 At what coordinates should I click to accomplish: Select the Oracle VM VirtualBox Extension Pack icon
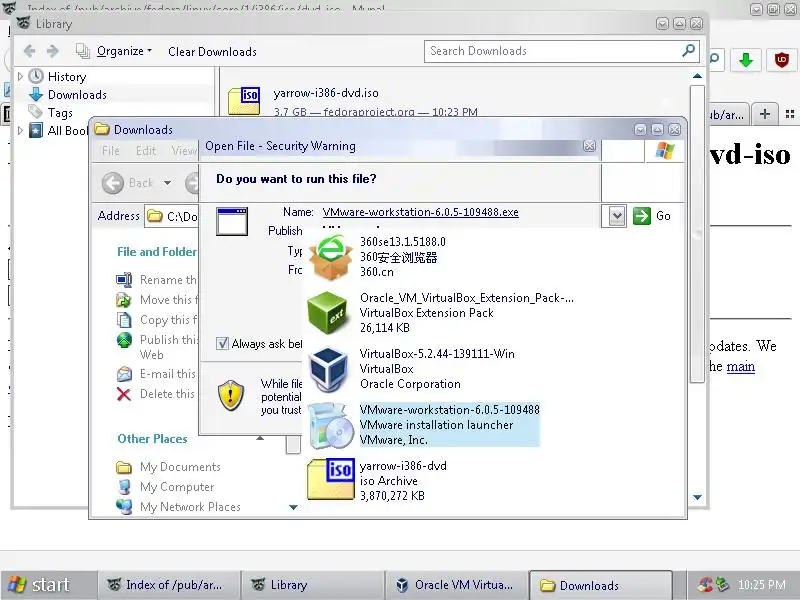point(330,313)
